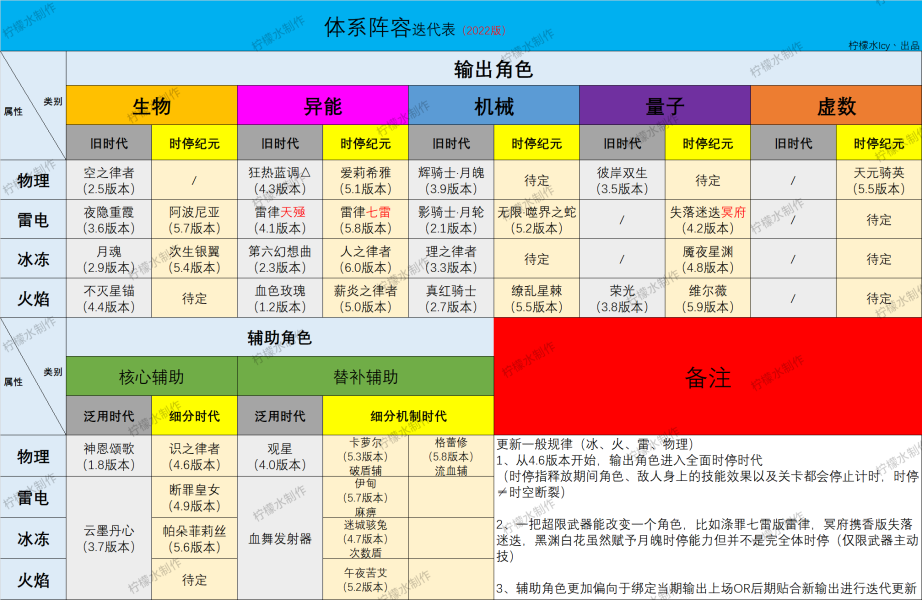Viewport: 922px width, 600px height.
Task: Select the purple 量子 column header
Action: click(665, 105)
